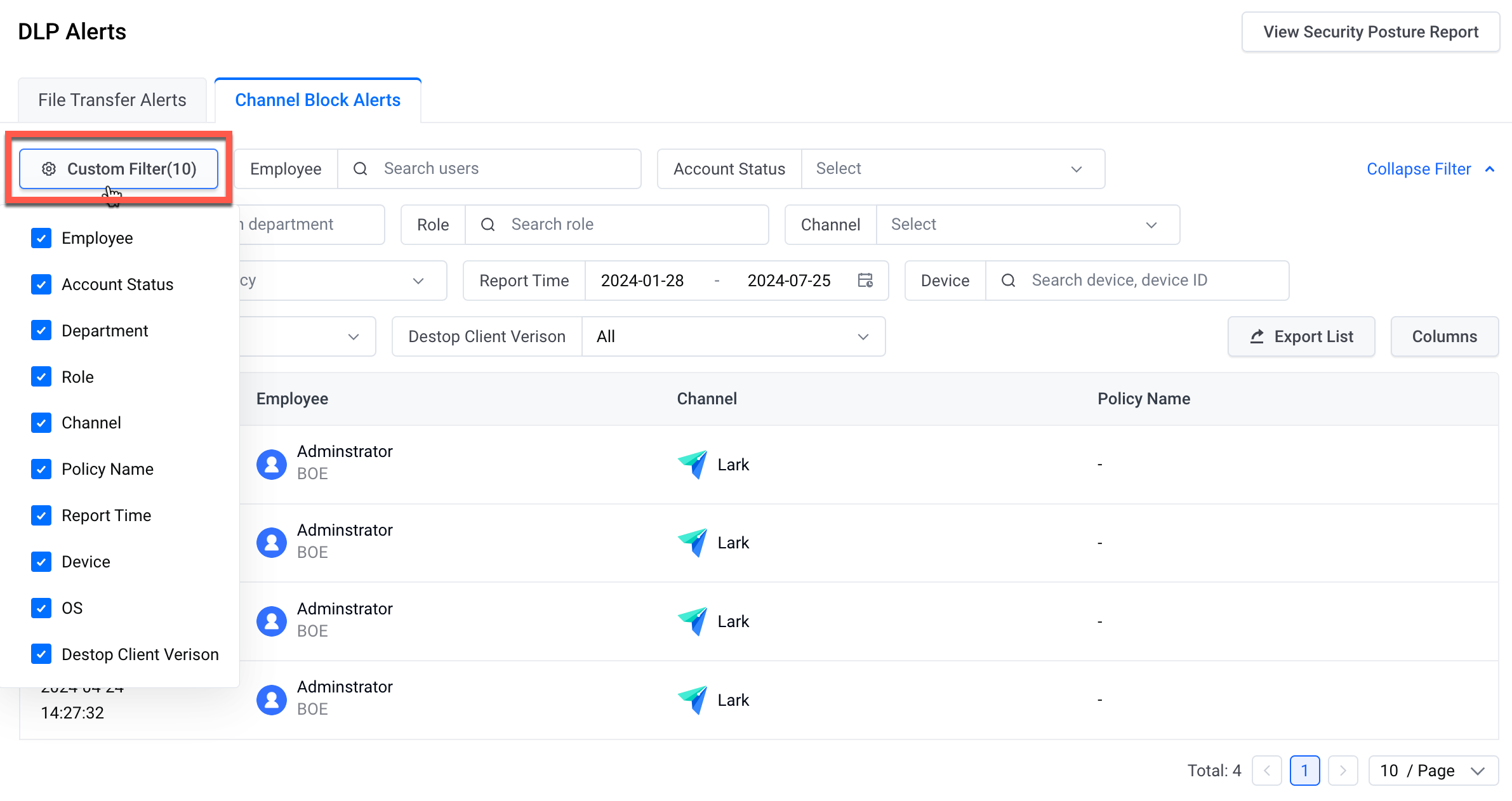Open the Report Time calendar icon

click(866, 281)
